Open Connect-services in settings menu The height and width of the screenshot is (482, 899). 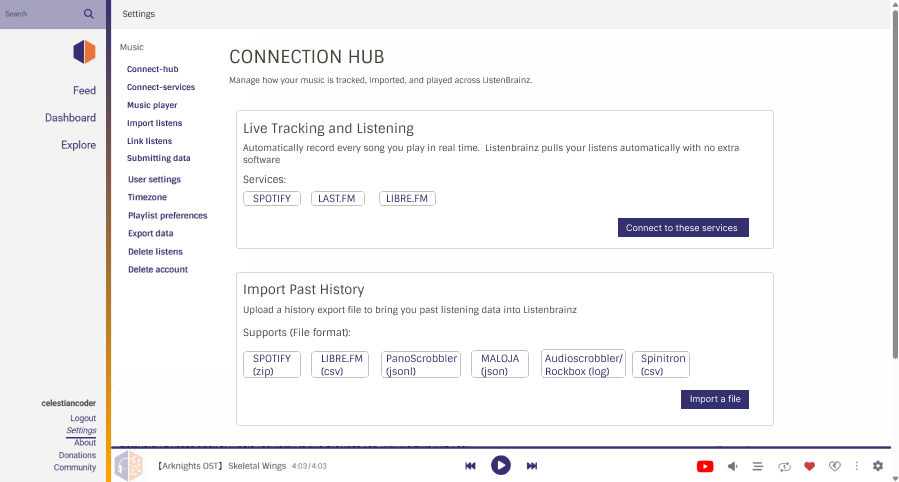pos(161,87)
